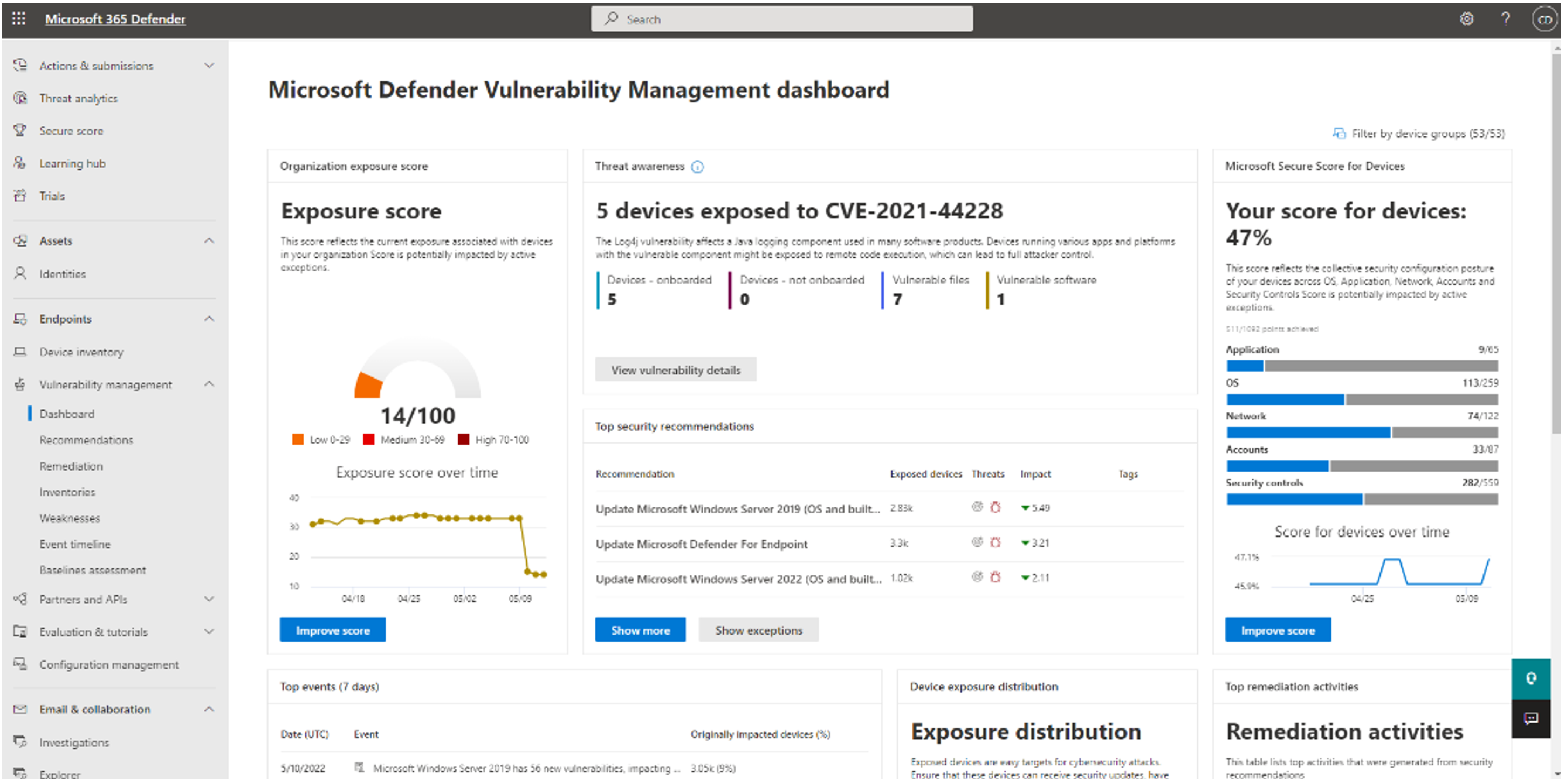
Task: Expand Partners and APIs section
Action: point(209,599)
